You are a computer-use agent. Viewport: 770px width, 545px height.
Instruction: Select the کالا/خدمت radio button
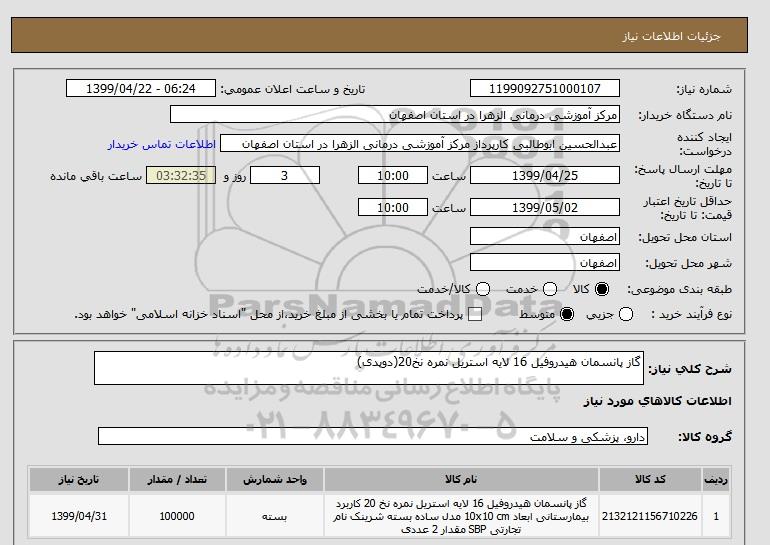[483, 289]
